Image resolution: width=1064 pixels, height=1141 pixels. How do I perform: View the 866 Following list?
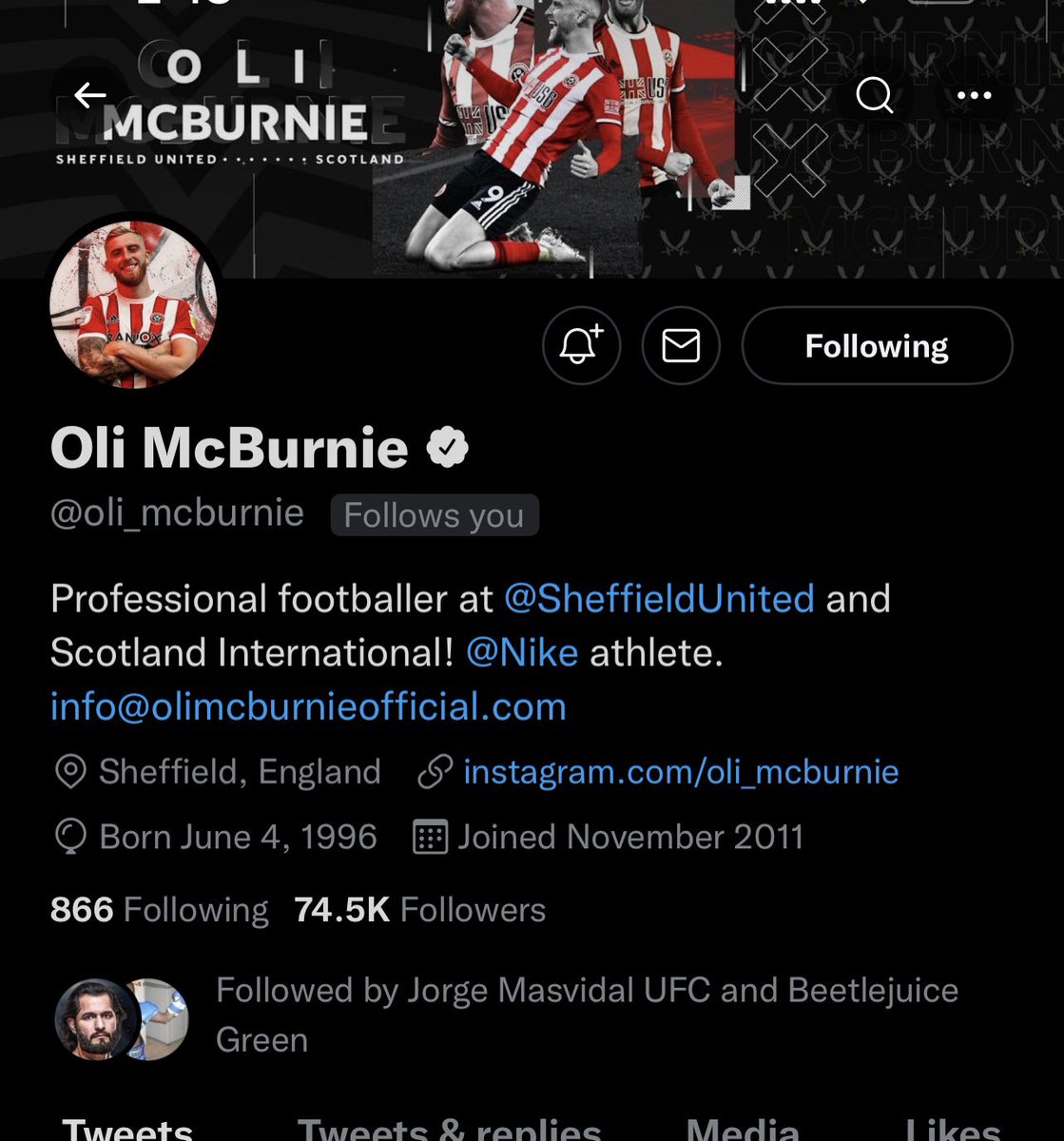[159, 910]
